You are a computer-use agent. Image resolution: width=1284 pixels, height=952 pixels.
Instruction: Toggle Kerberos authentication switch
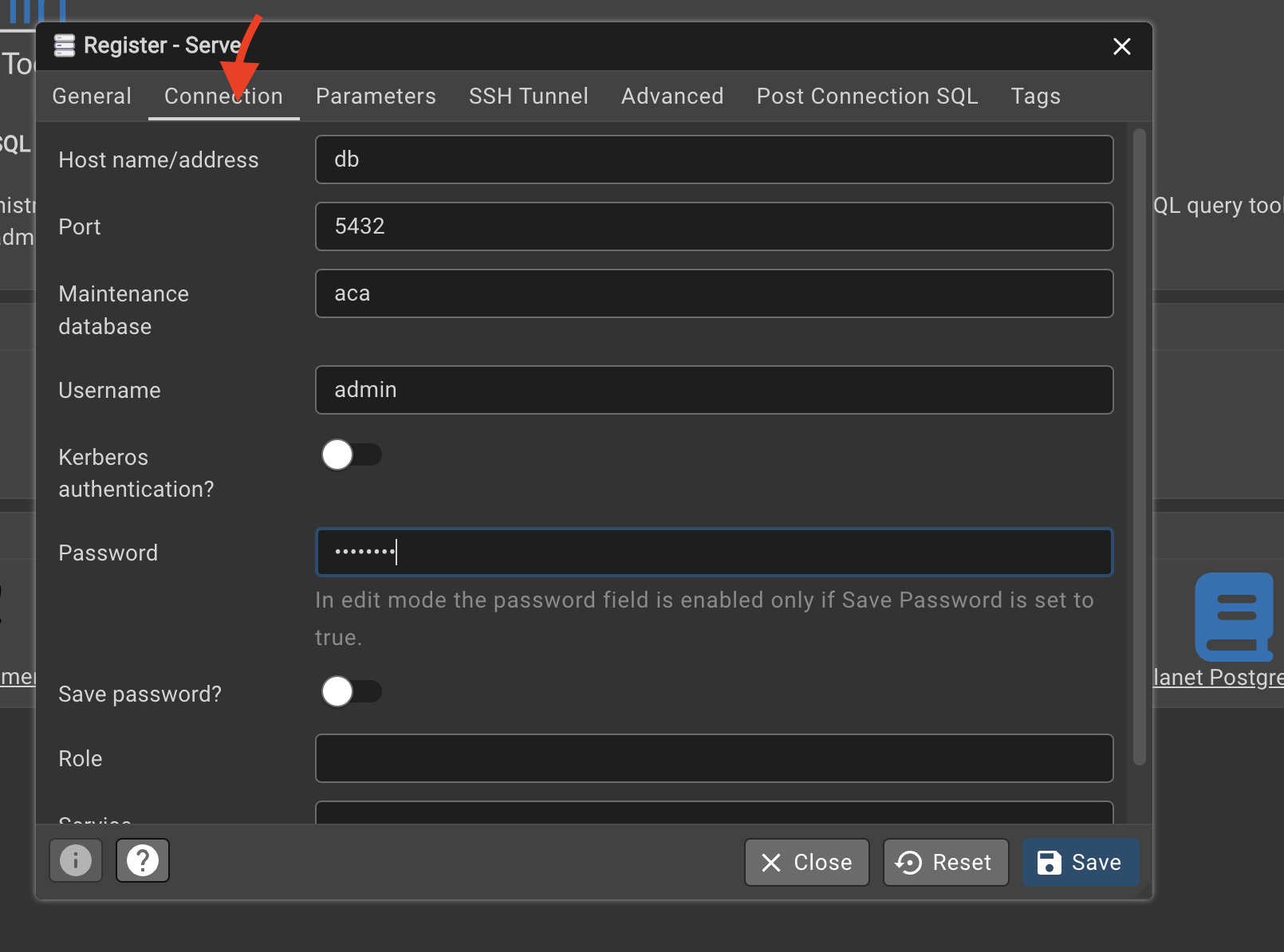pyautogui.click(x=351, y=455)
